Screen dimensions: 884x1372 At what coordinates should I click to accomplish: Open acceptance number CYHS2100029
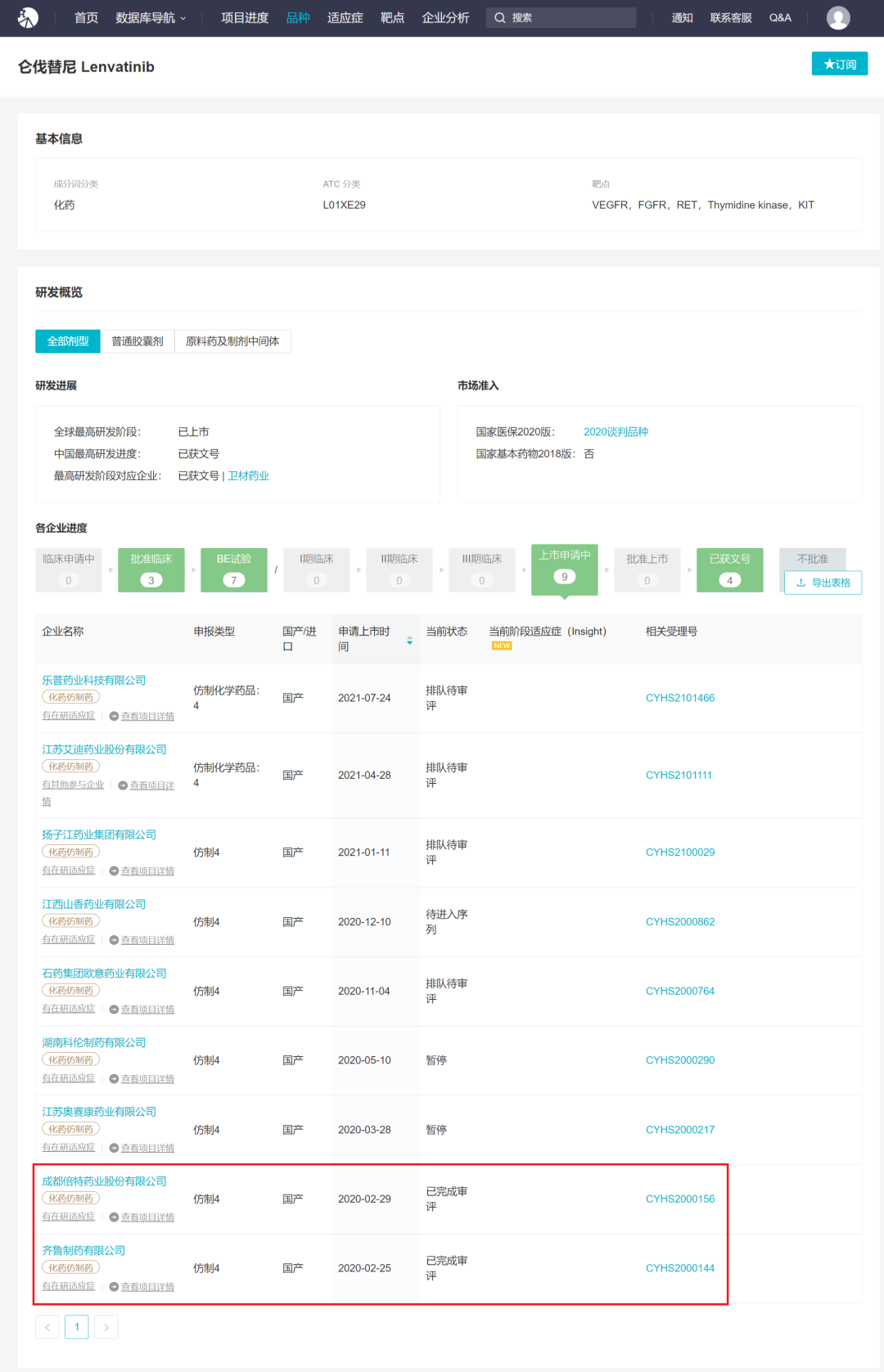pyautogui.click(x=680, y=852)
